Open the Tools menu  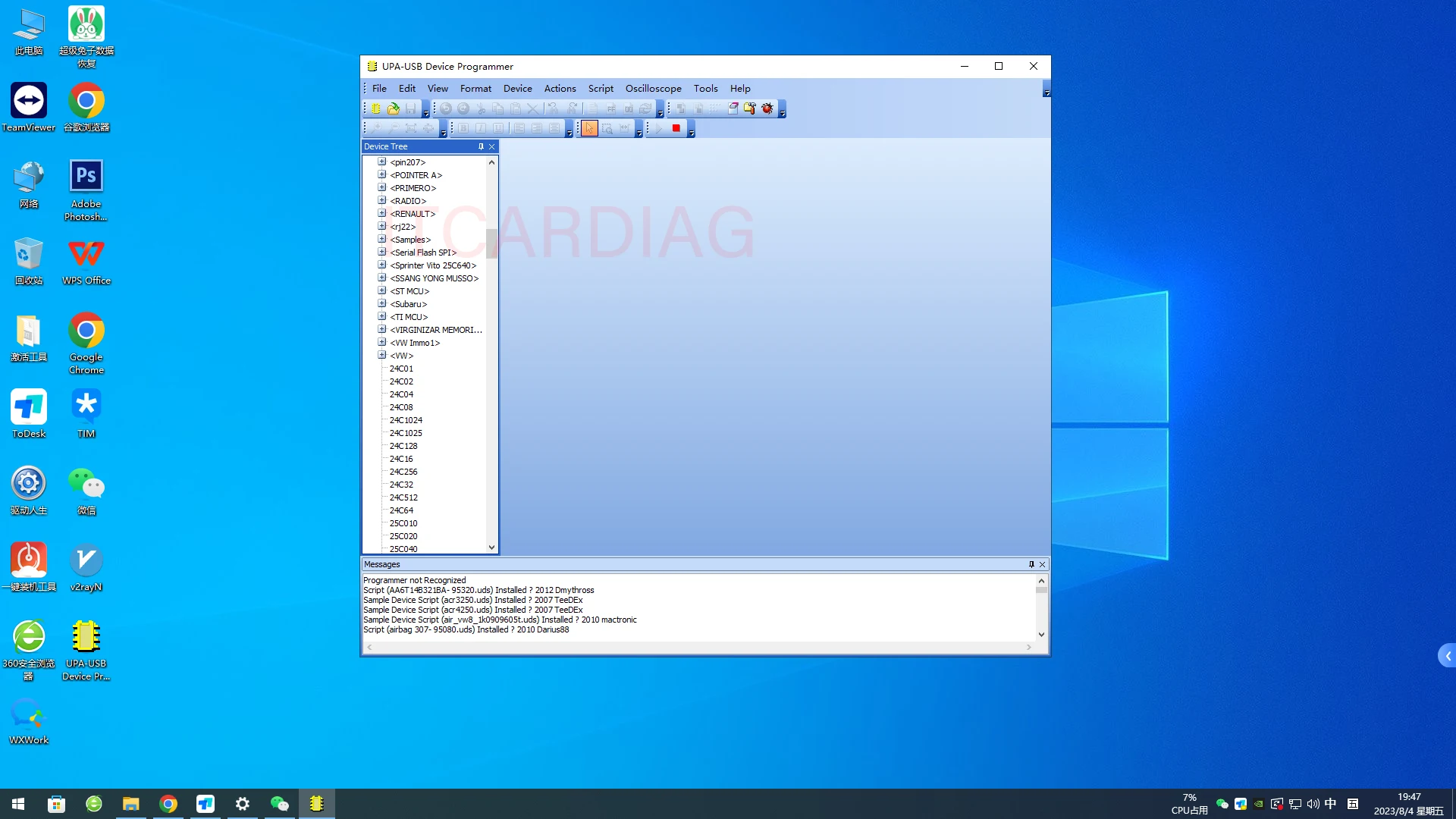pyautogui.click(x=705, y=89)
